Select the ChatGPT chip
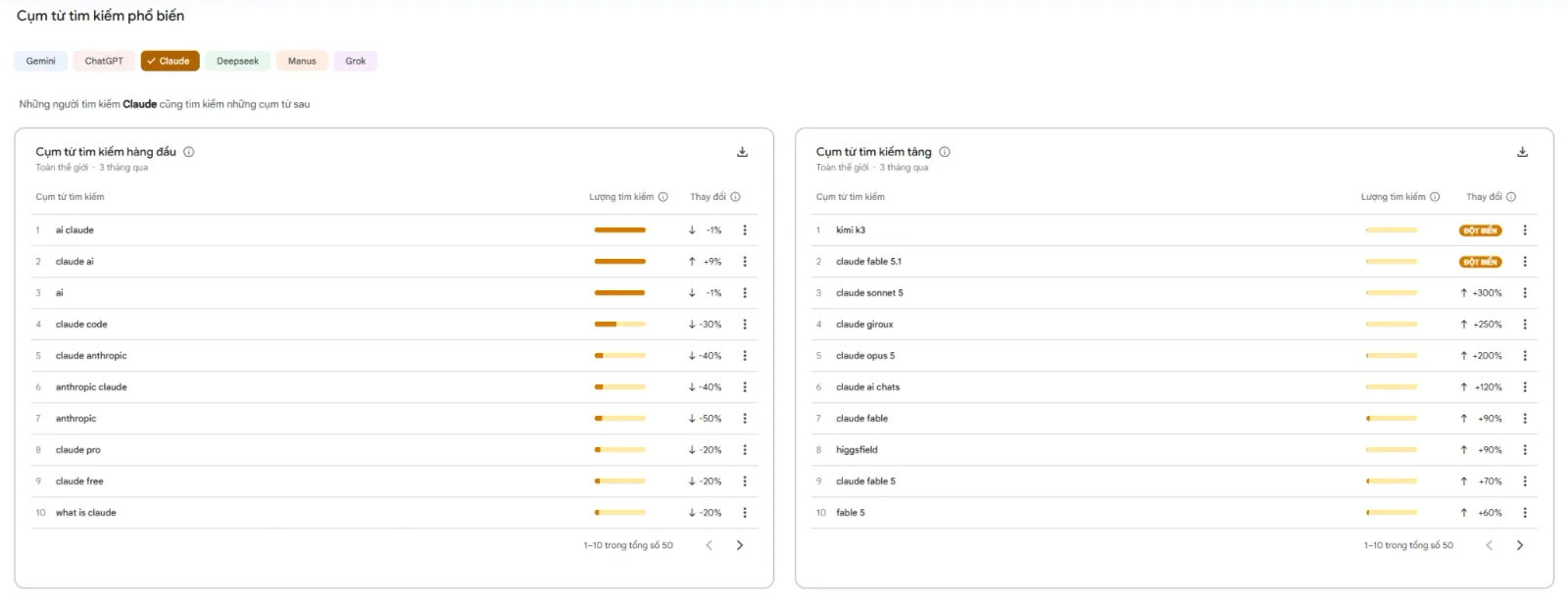Screen dimensions: 1568x608 click(104, 61)
